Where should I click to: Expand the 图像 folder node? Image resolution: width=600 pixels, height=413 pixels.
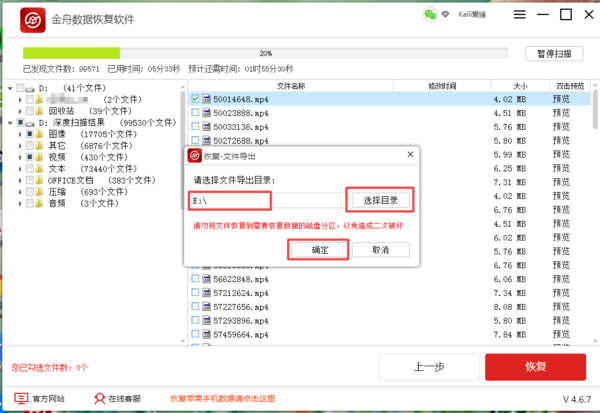[x=19, y=134]
